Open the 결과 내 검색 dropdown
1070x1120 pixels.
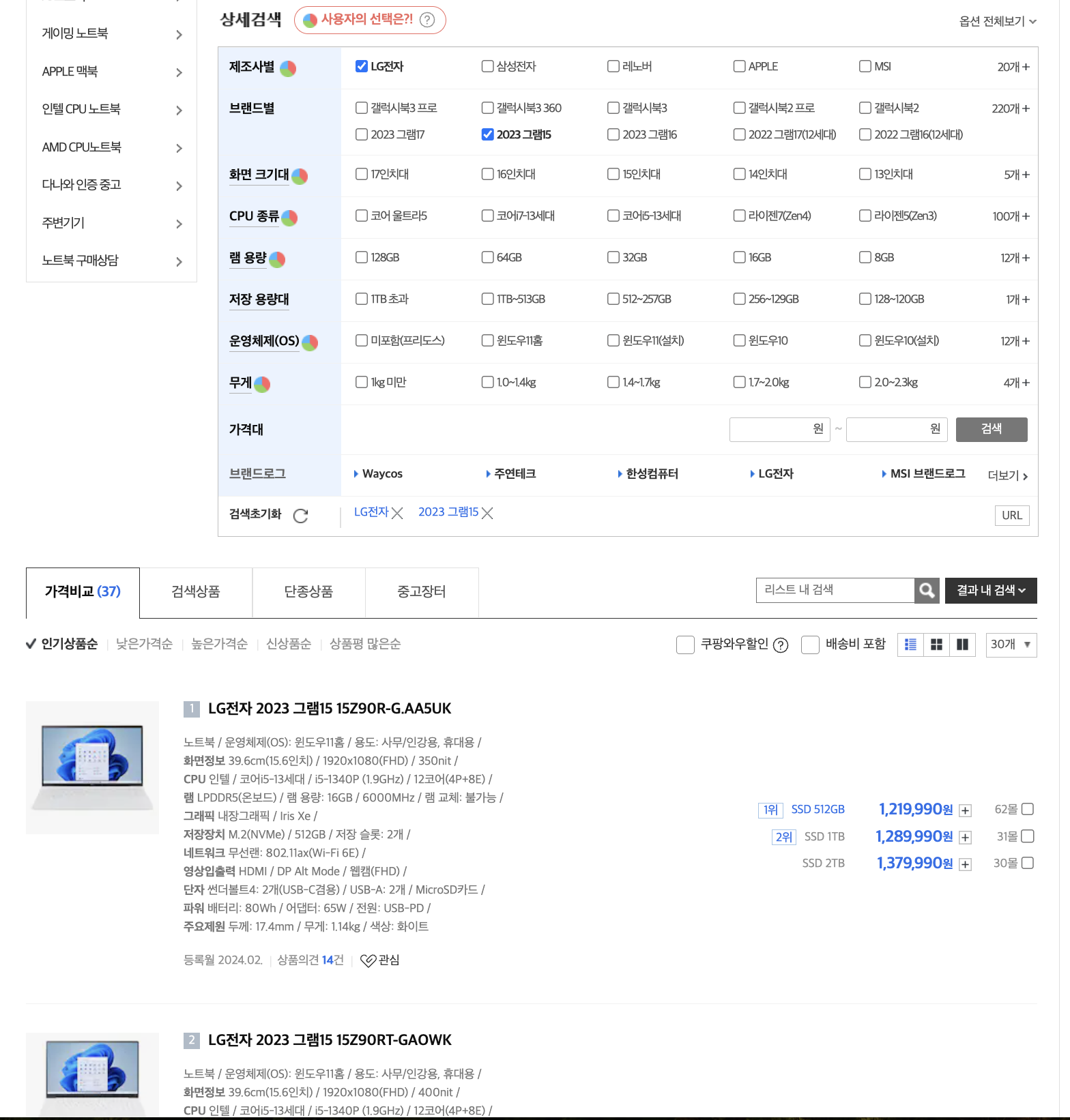[x=991, y=590]
